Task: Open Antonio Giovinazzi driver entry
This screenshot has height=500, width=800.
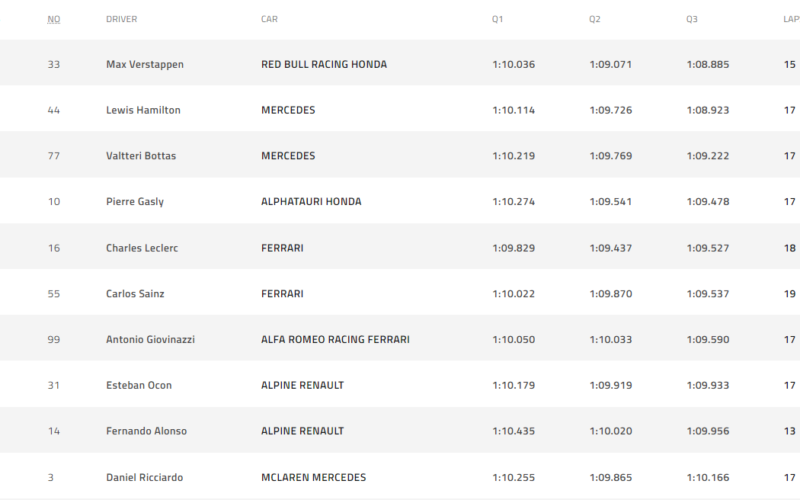Action: (x=151, y=340)
